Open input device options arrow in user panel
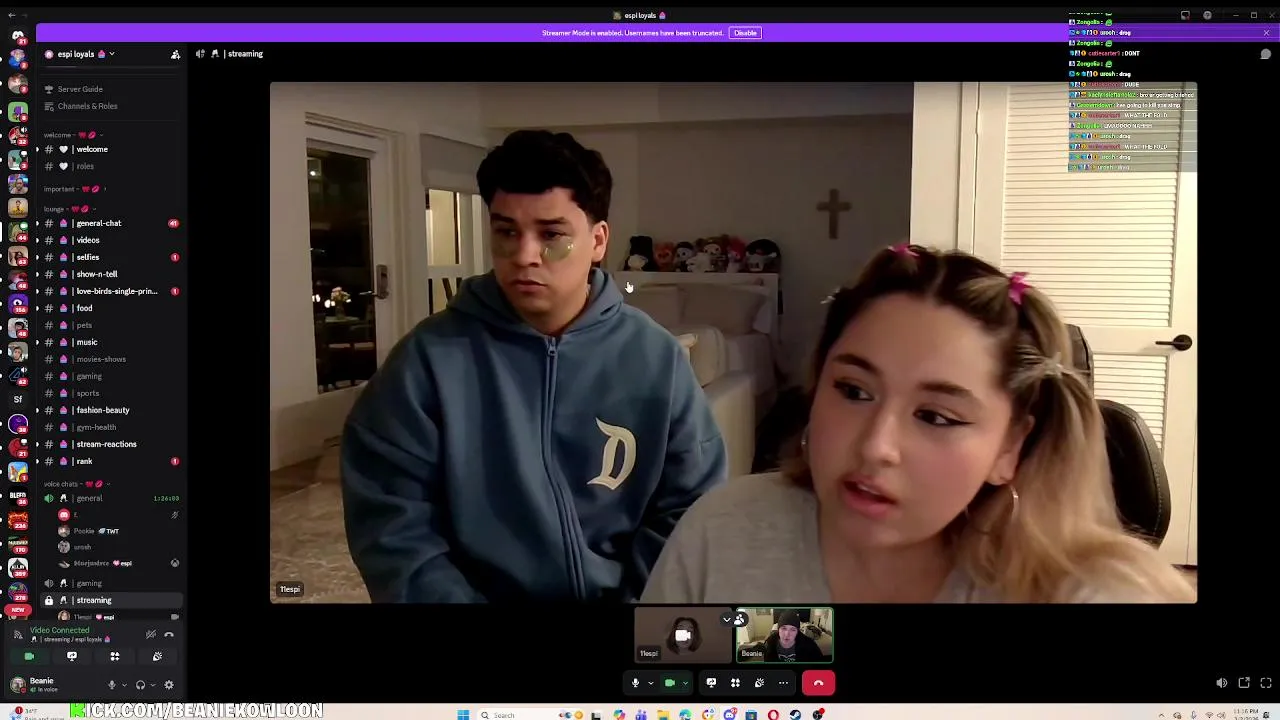The width and height of the screenshot is (1280, 720). click(x=124, y=685)
